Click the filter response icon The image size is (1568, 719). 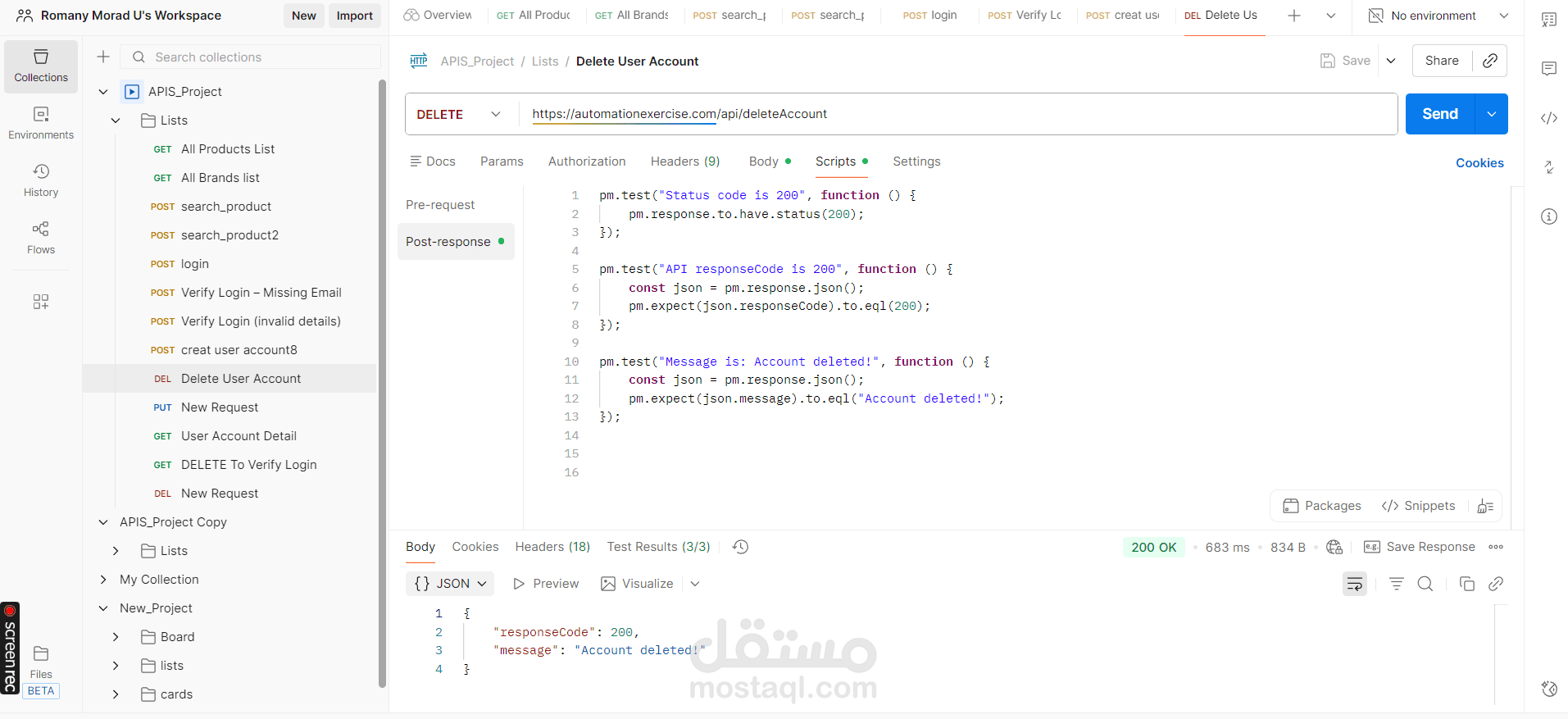1397,584
